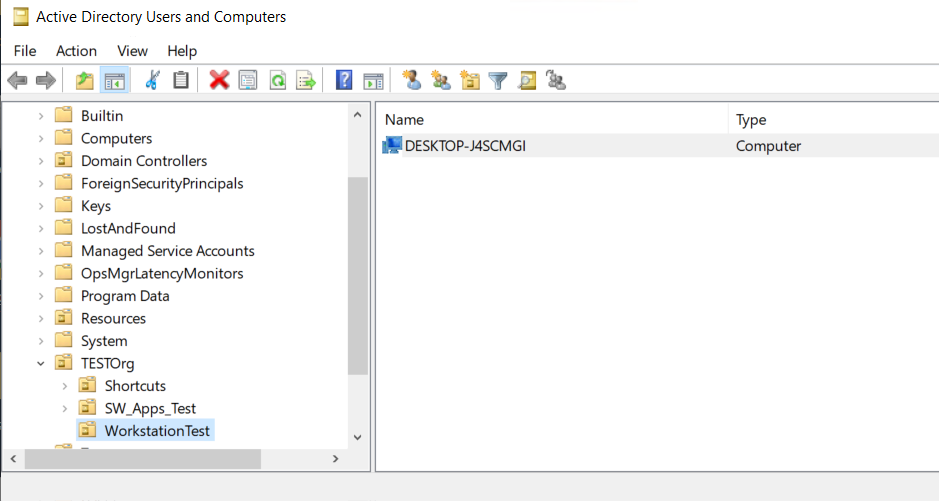Click the Paste clipboard icon
This screenshot has height=501, width=939.
pyautogui.click(x=181, y=80)
